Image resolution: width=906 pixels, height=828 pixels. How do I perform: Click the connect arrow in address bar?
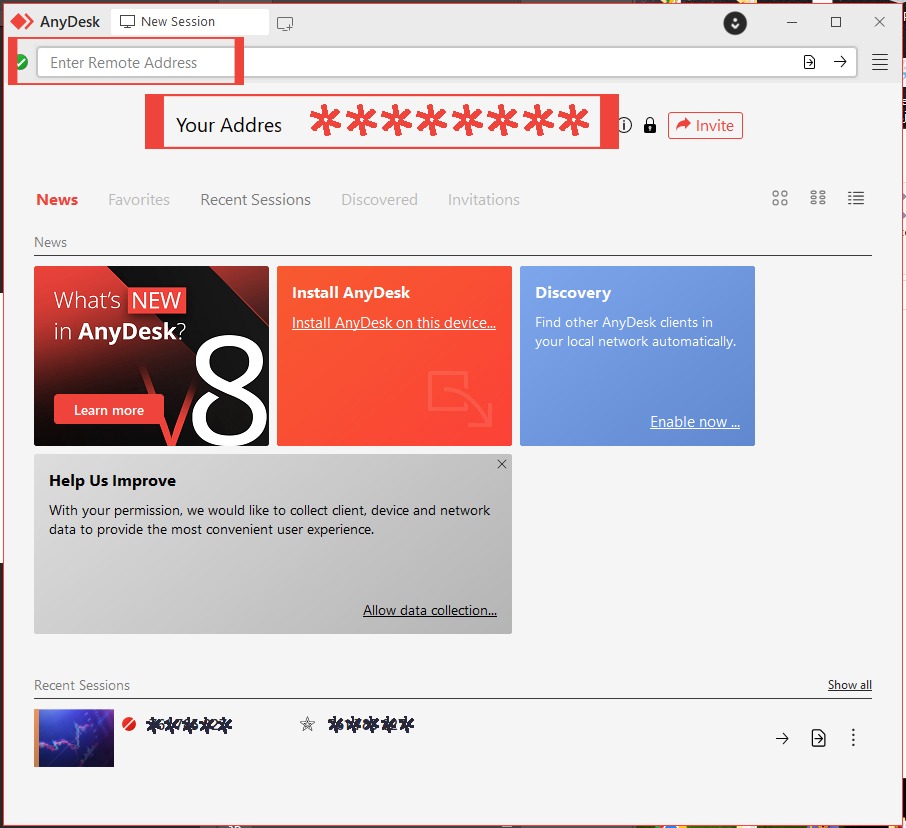pos(840,62)
